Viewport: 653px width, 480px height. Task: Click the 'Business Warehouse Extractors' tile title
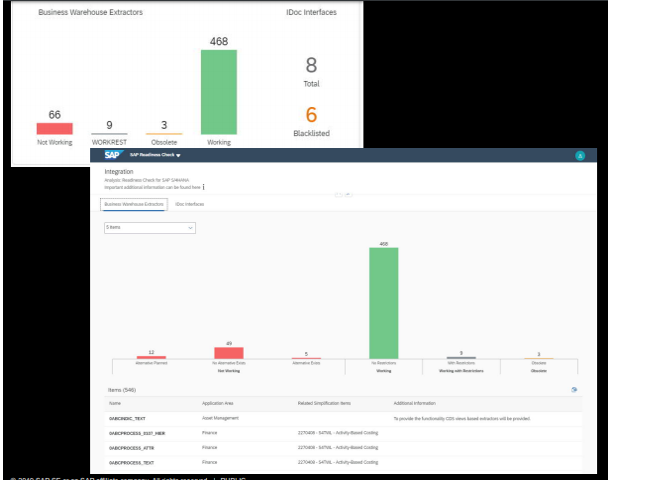(x=90, y=12)
